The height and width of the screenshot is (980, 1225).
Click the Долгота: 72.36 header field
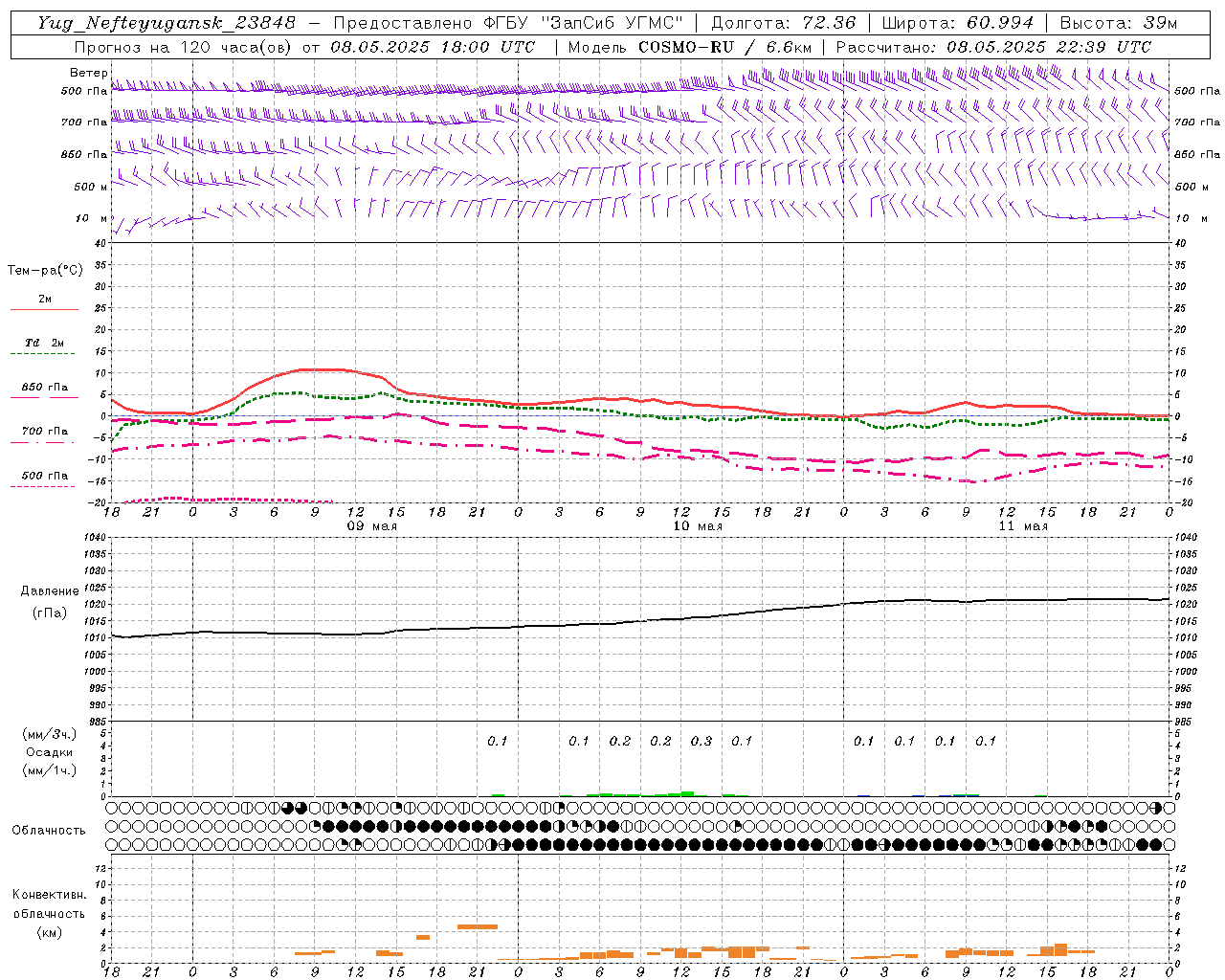pos(783,23)
